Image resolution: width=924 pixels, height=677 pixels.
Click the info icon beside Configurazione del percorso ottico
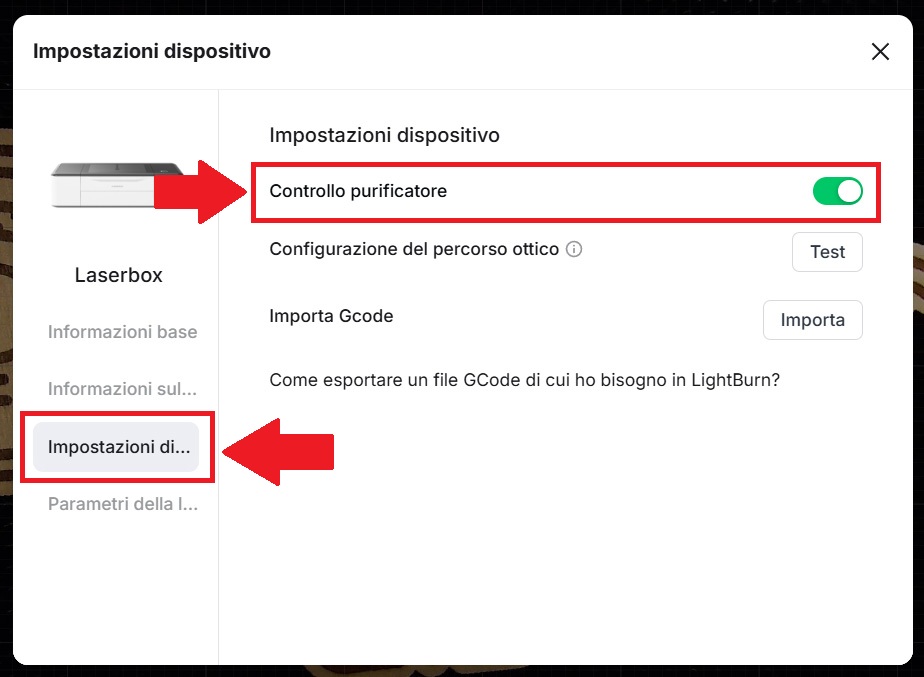(574, 249)
